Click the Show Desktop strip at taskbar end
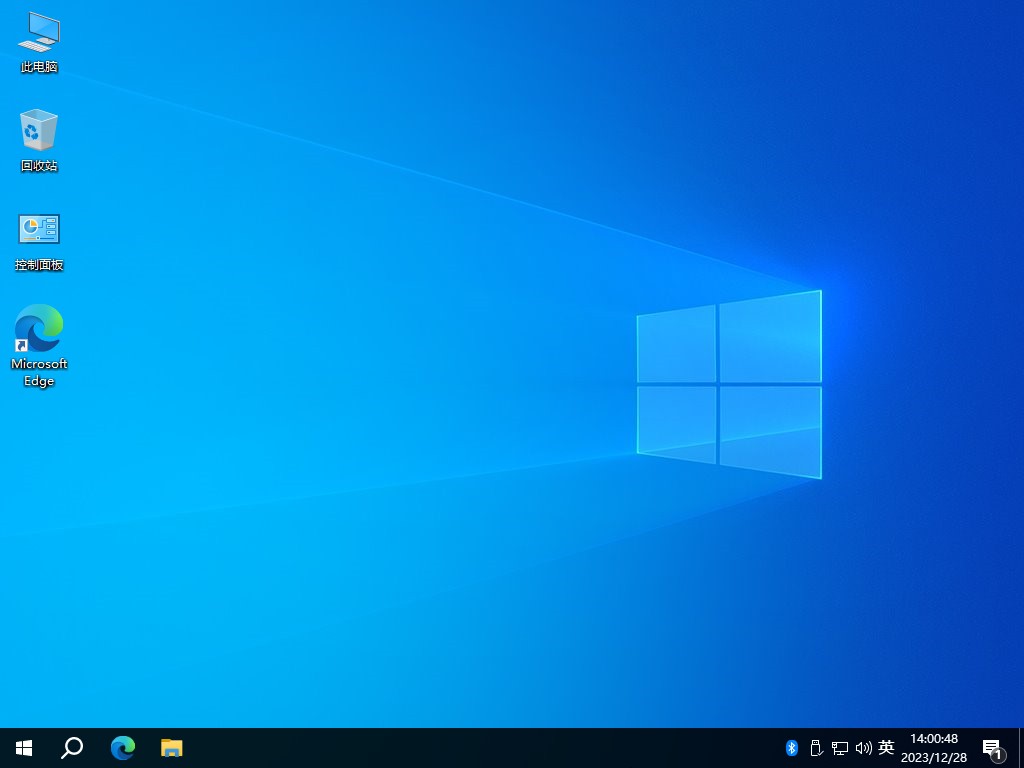The height and width of the screenshot is (768, 1024). pos(1021,747)
